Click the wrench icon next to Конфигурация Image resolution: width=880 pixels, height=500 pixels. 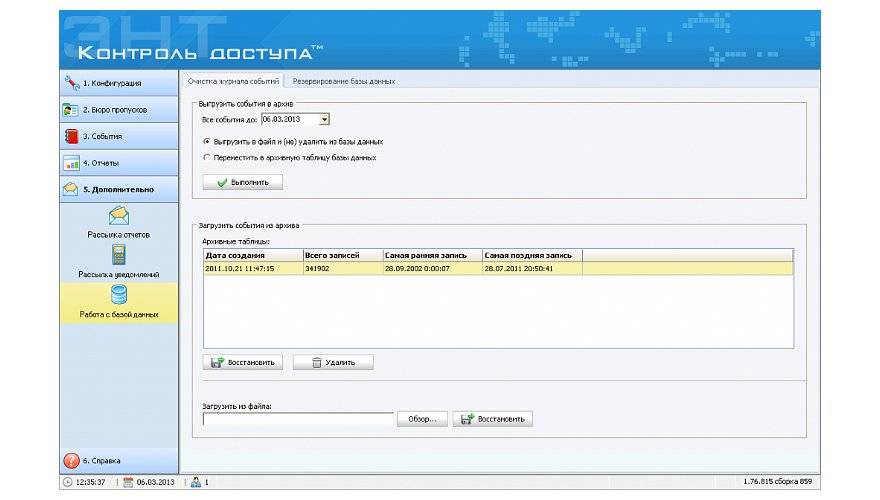click(71, 83)
